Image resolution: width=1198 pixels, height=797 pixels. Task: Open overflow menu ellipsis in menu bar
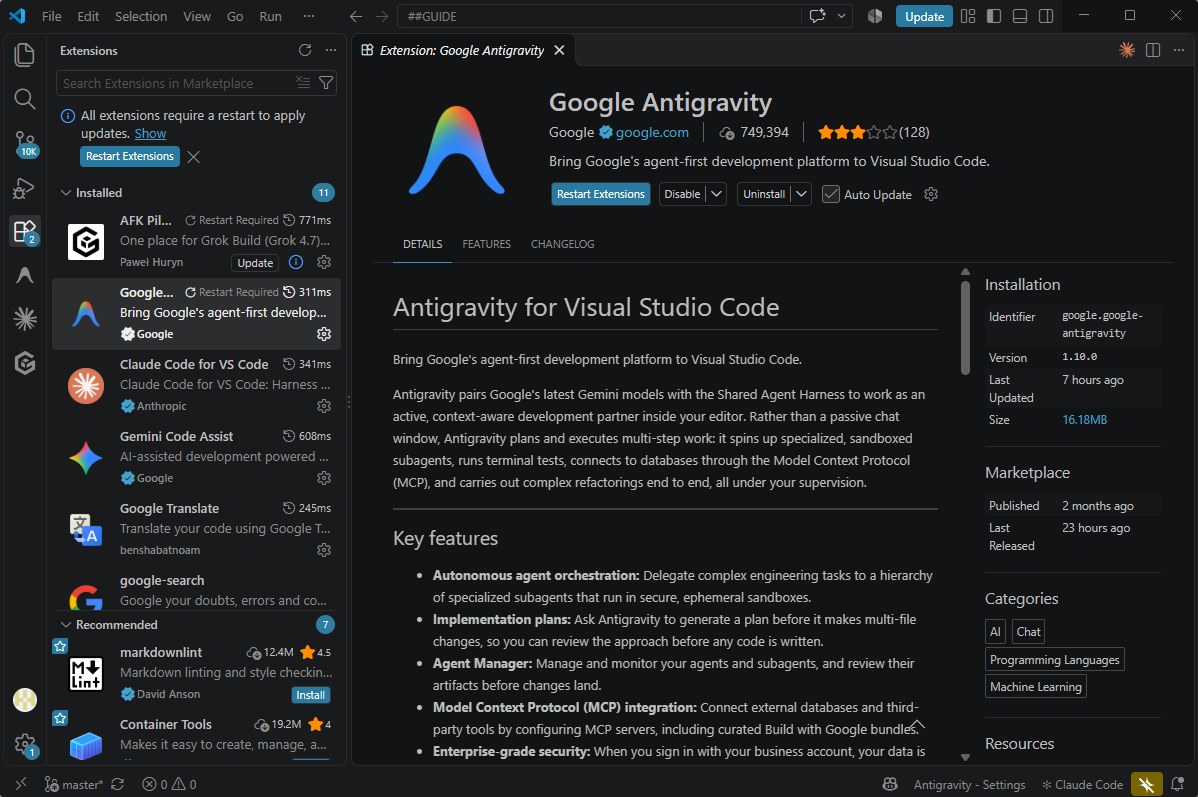[x=309, y=16]
